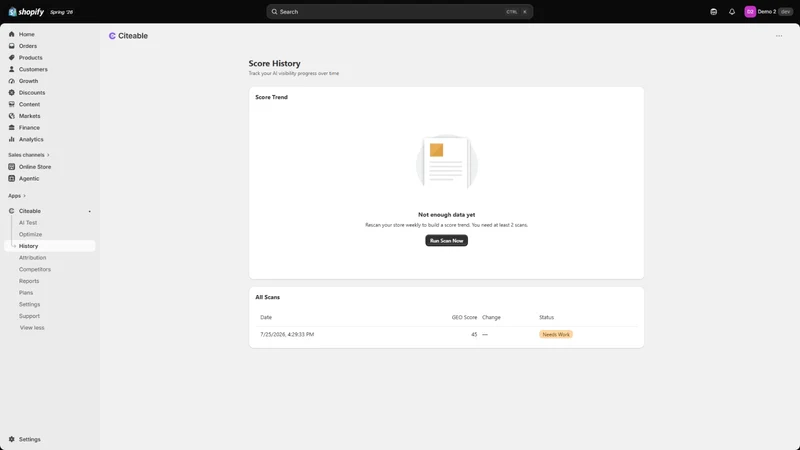Click the Citeable app icon in sidebar
Viewport: 800px width, 450px height.
[12, 211]
